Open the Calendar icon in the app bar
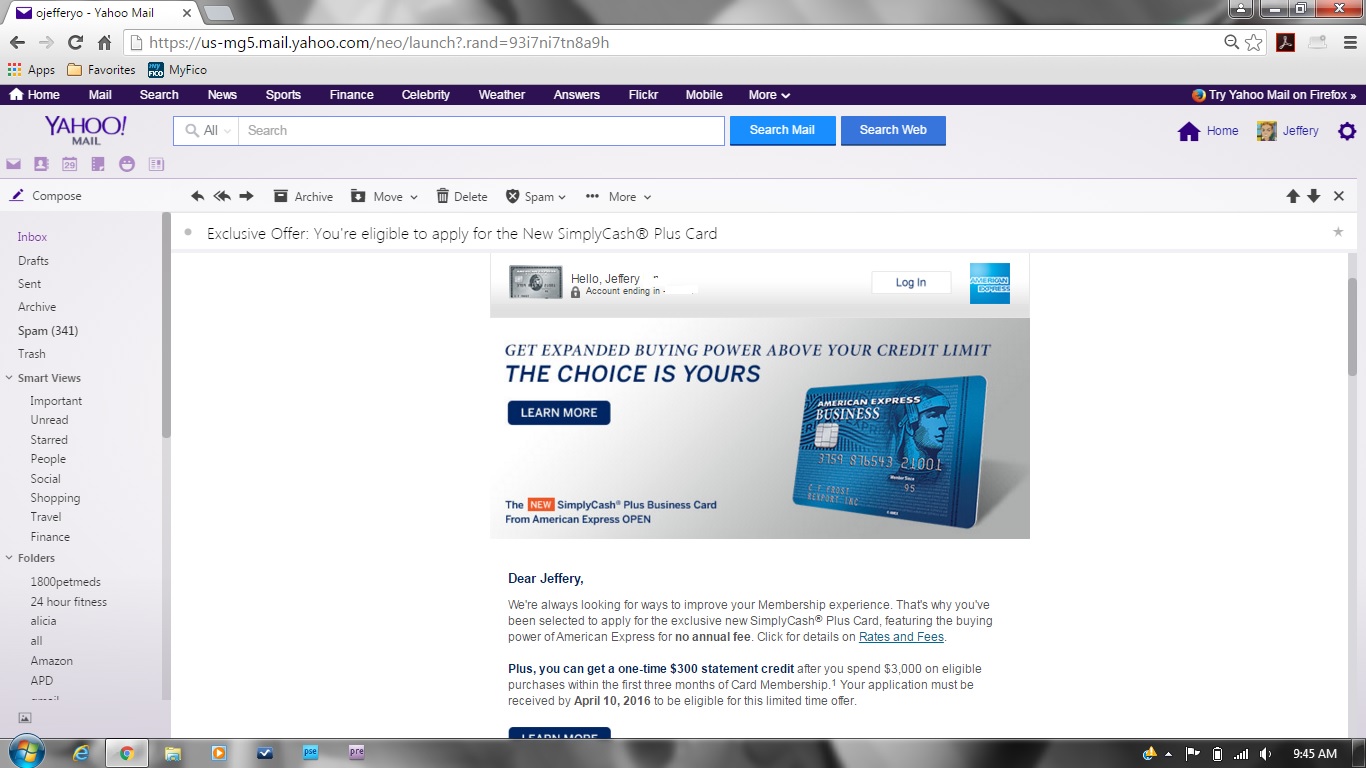The width and height of the screenshot is (1366, 768). tap(69, 164)
